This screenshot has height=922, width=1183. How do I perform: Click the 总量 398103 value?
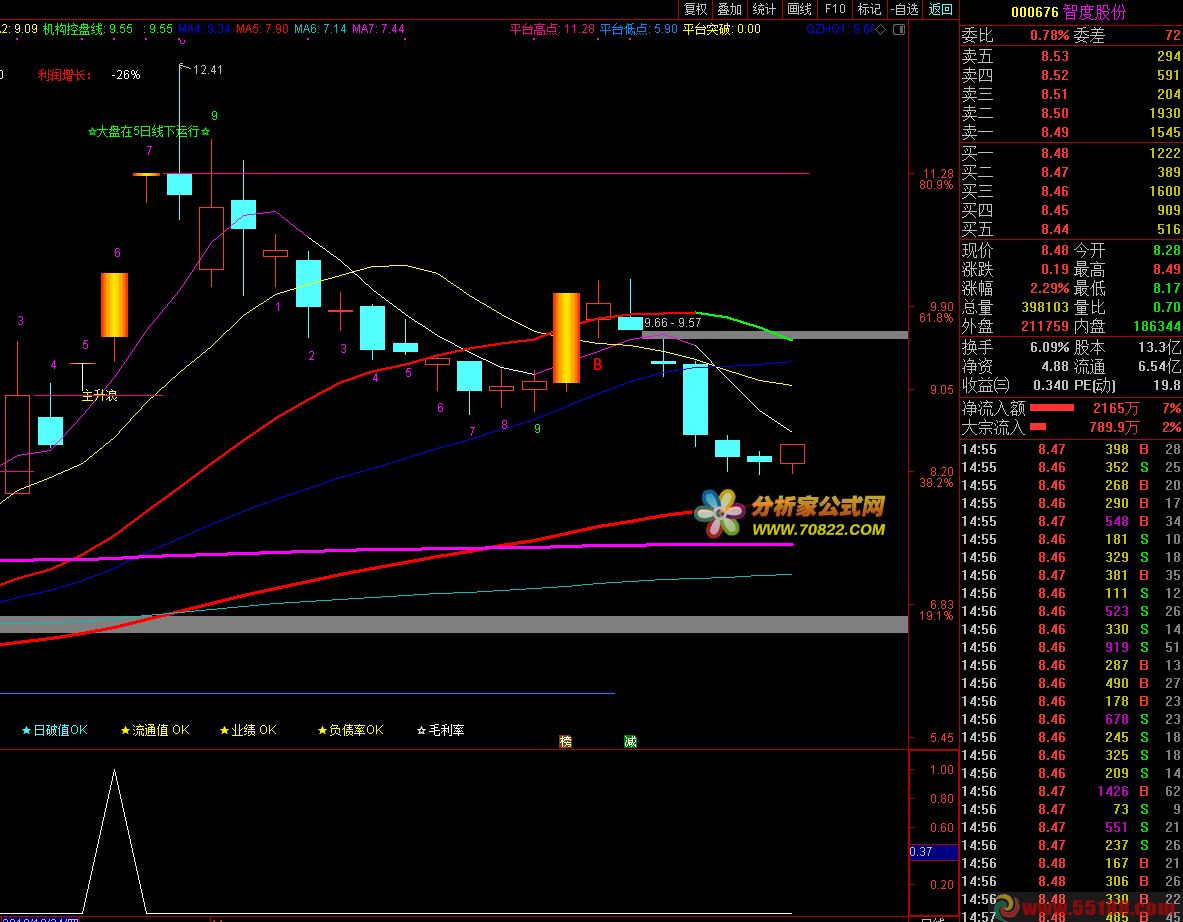pos(1044,308)
